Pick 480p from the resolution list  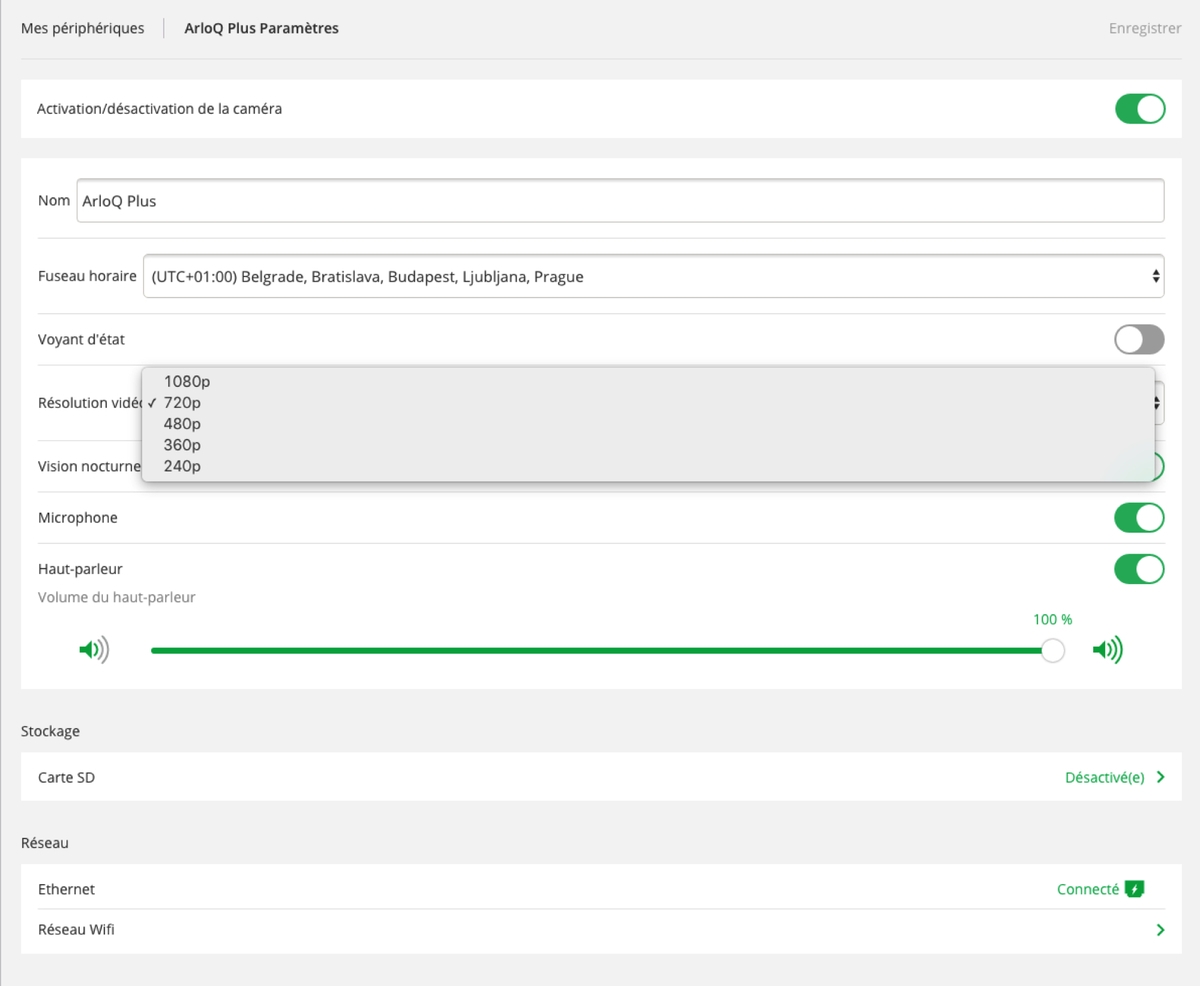point(648,424)
